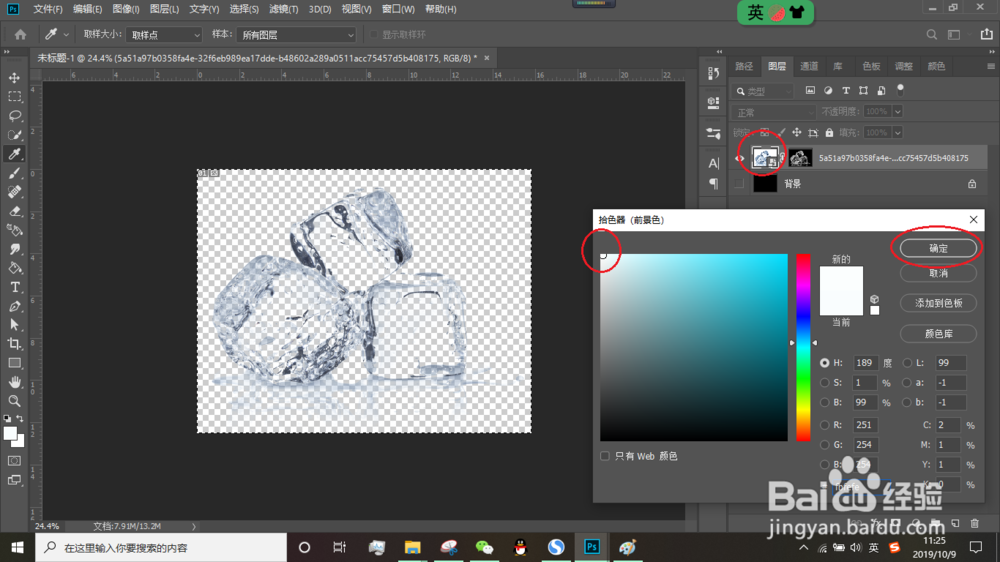Screen dimensions: 1000x562
Task: Select the Crop tool
Action: (x=14, y=344)
